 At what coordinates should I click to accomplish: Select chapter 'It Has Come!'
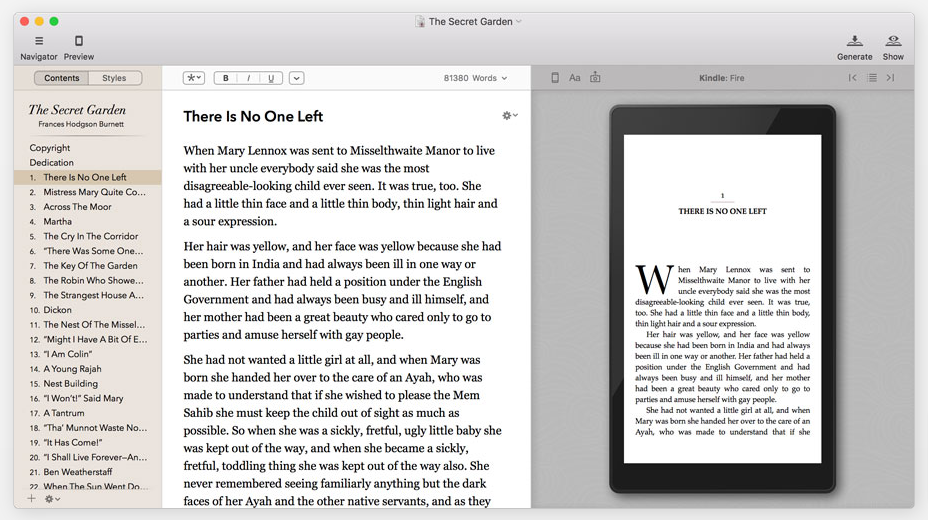88,443
